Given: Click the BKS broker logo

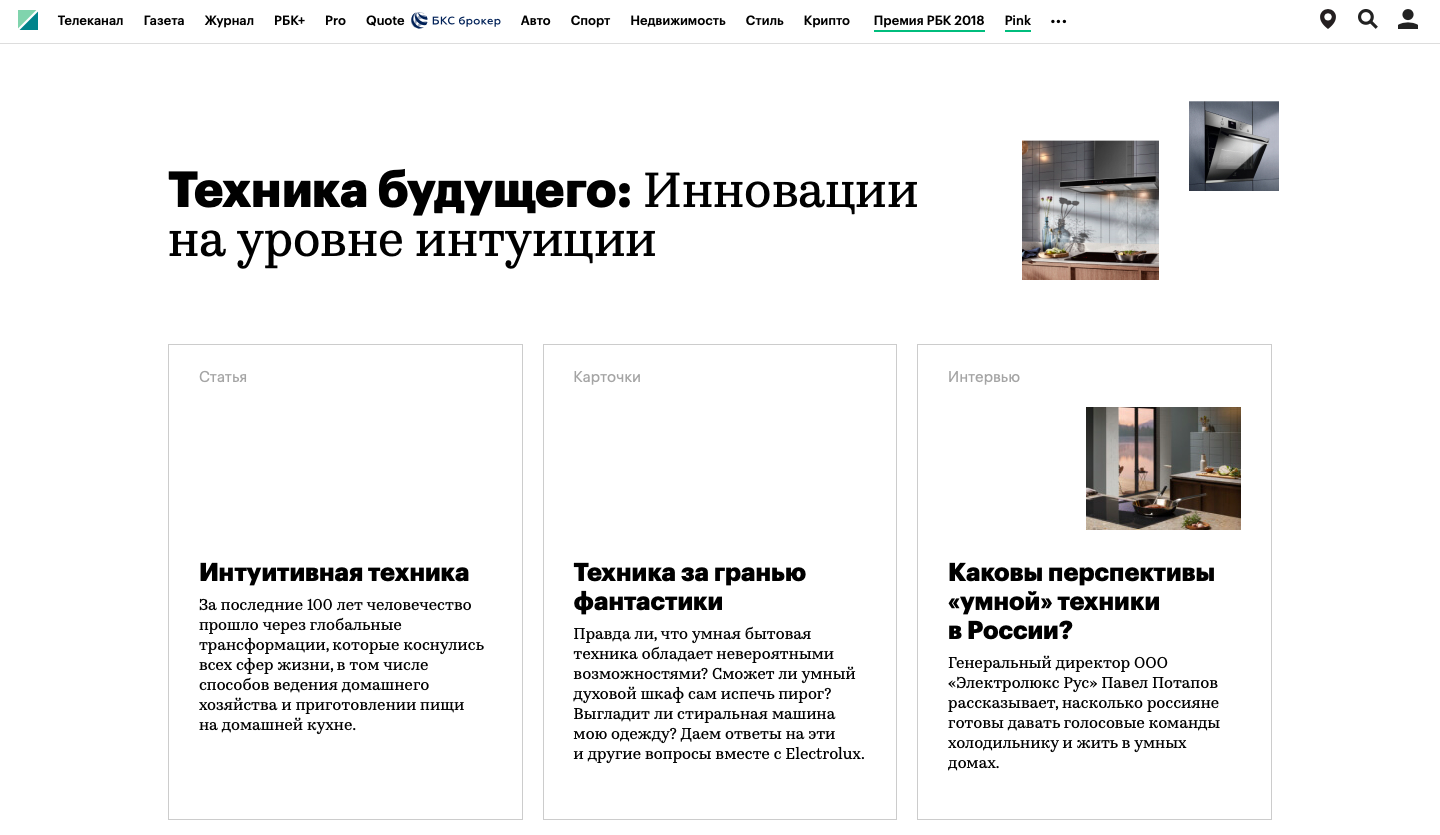Looking at the screenshot, I should point(456,20).
